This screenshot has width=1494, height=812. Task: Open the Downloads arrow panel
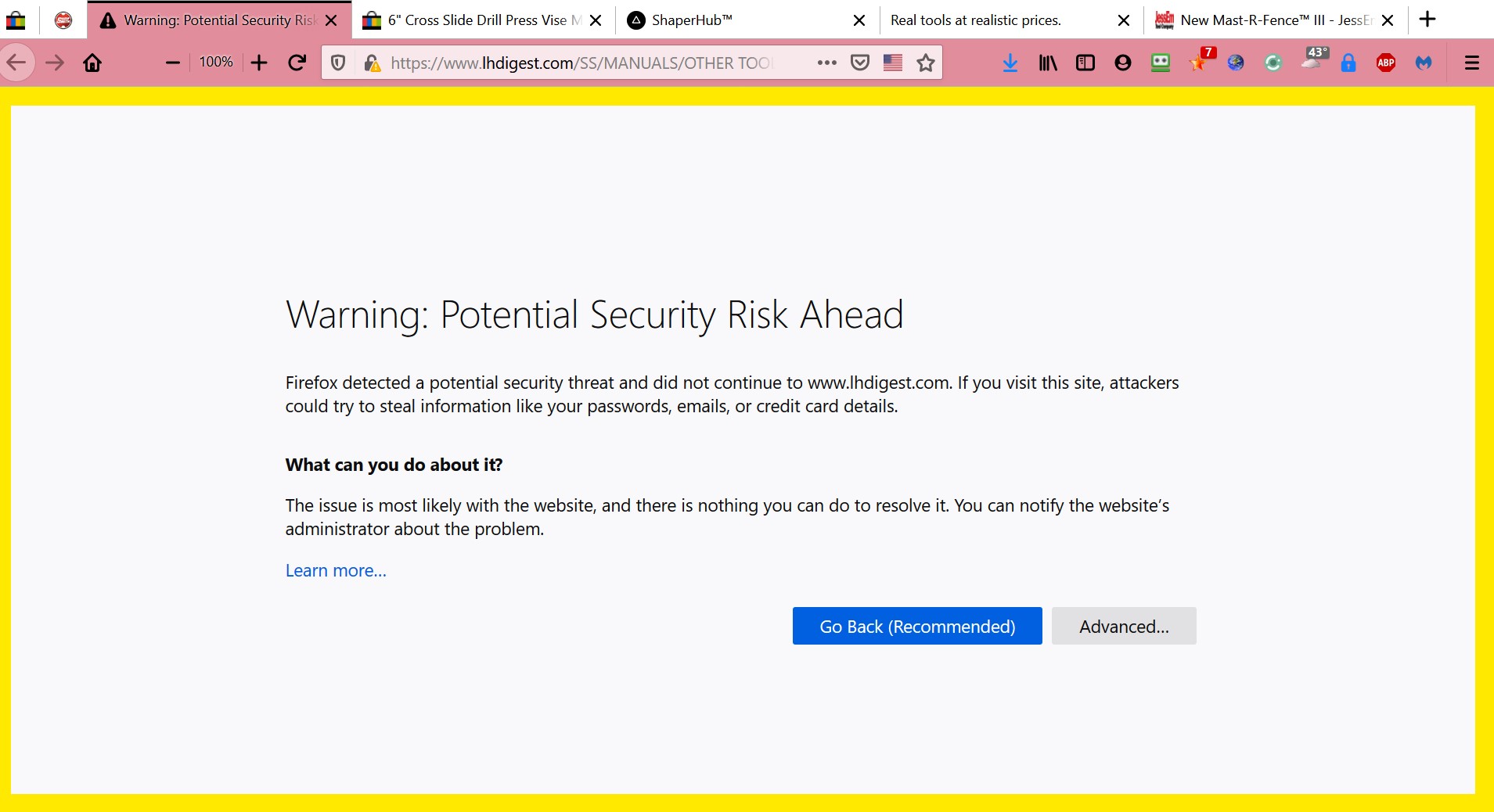pyautogui.click(x=1010, y=63)
